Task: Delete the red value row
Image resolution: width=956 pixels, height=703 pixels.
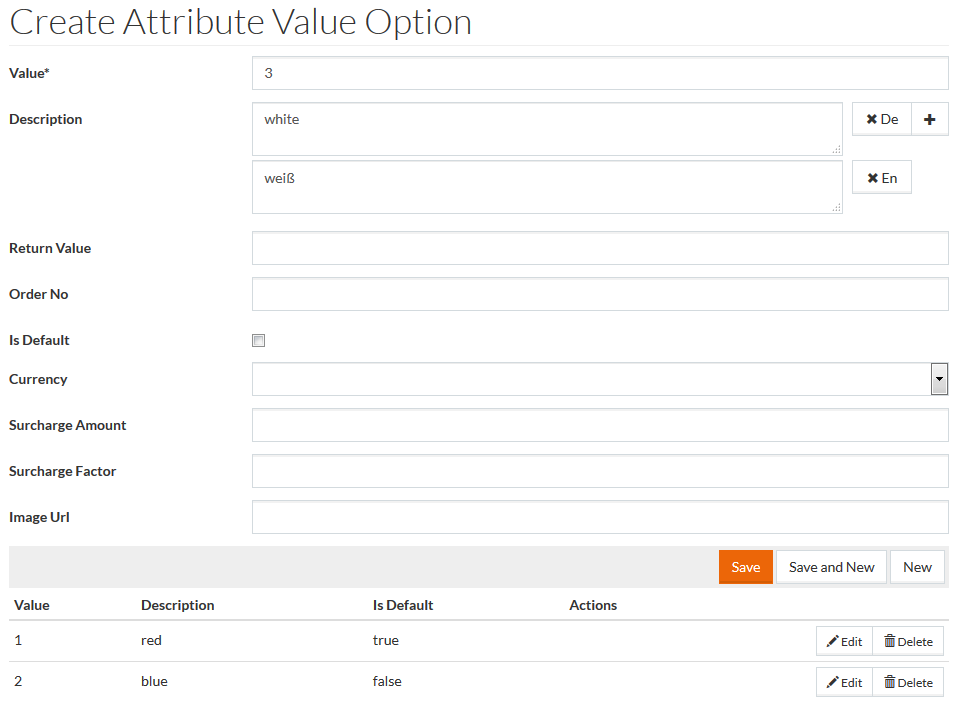Action: coord(908,641)
